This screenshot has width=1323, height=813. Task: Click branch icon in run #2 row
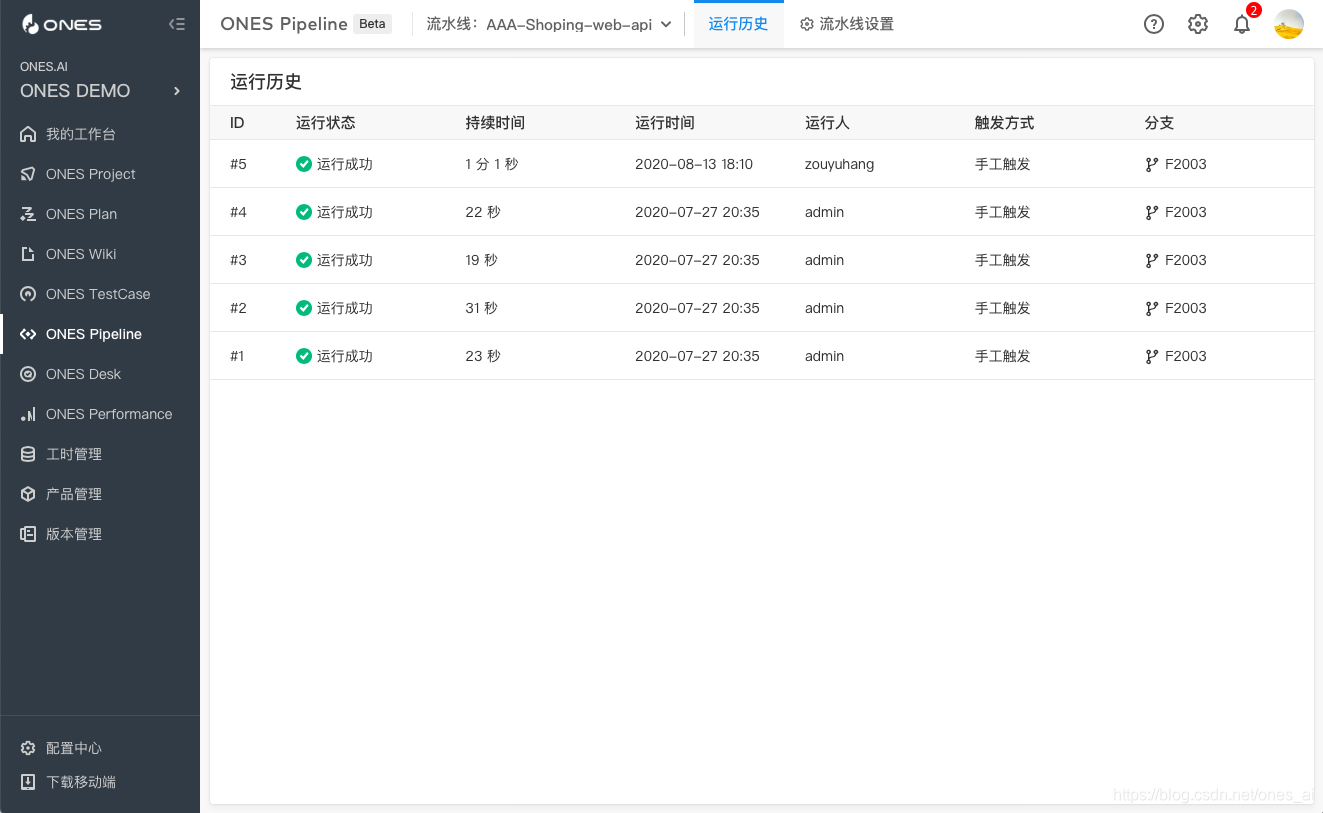1152,308
